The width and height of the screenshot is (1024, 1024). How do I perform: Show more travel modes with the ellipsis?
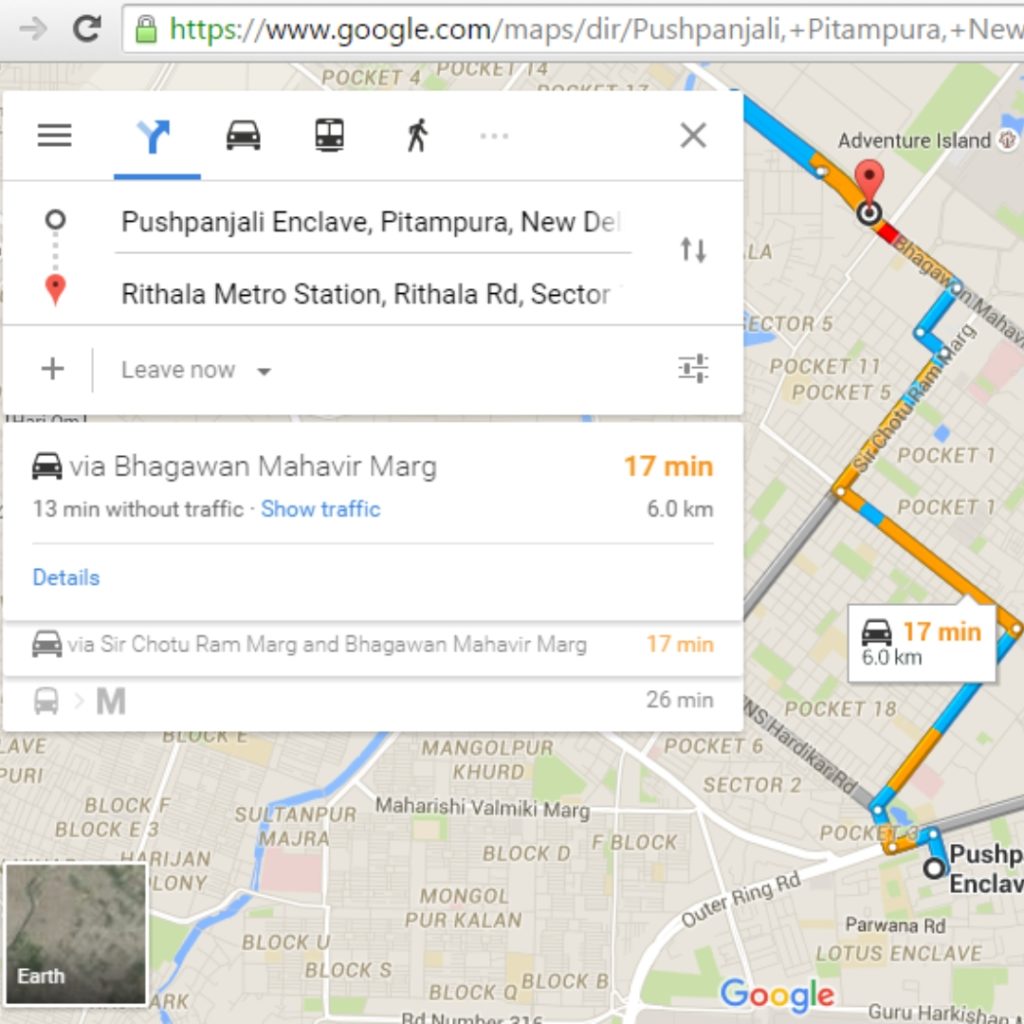pyautogui.click(x=494, y=136)
